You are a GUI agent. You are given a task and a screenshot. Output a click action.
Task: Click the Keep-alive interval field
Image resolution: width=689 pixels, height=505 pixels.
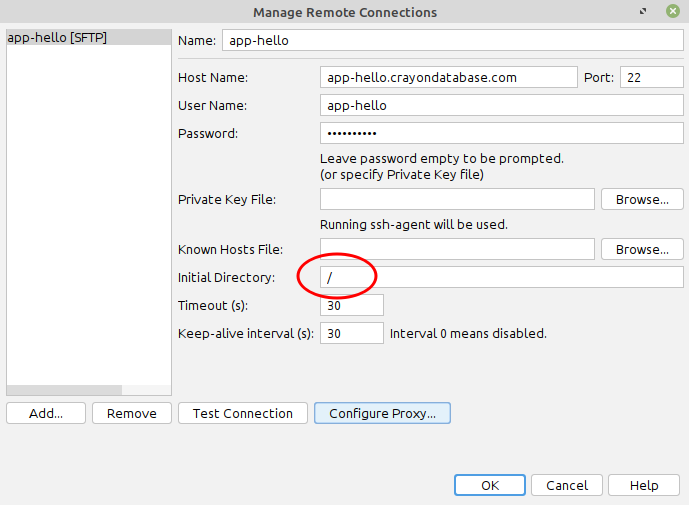pos(352,333)
